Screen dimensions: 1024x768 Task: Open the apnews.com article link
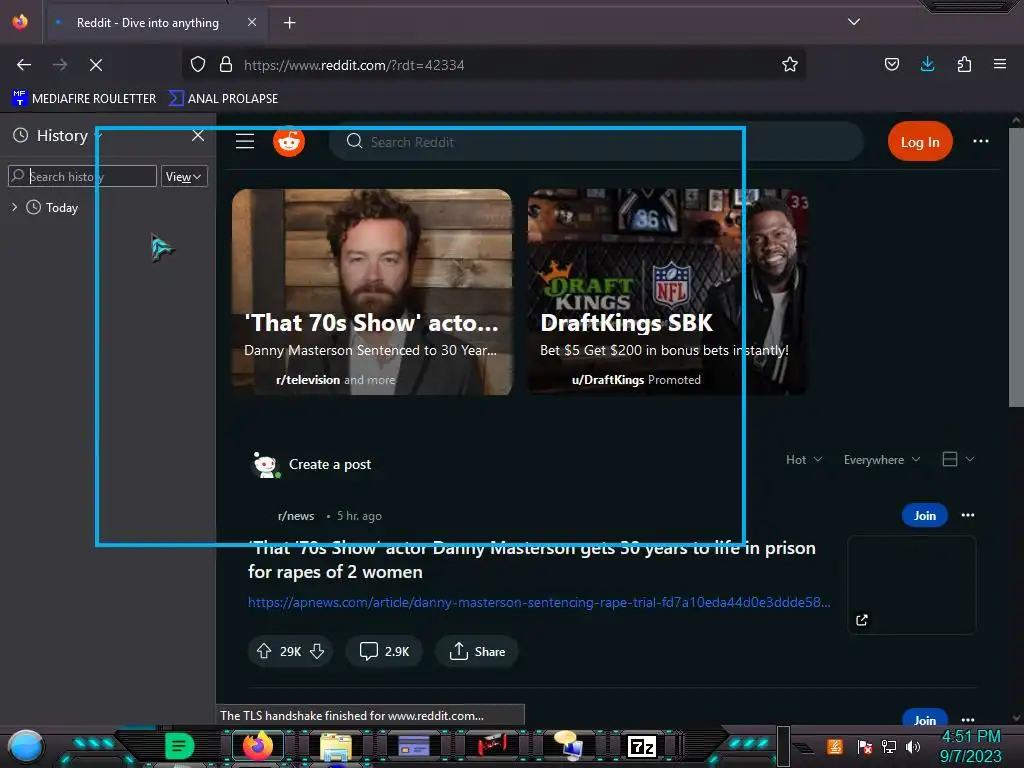pos(539,602)
